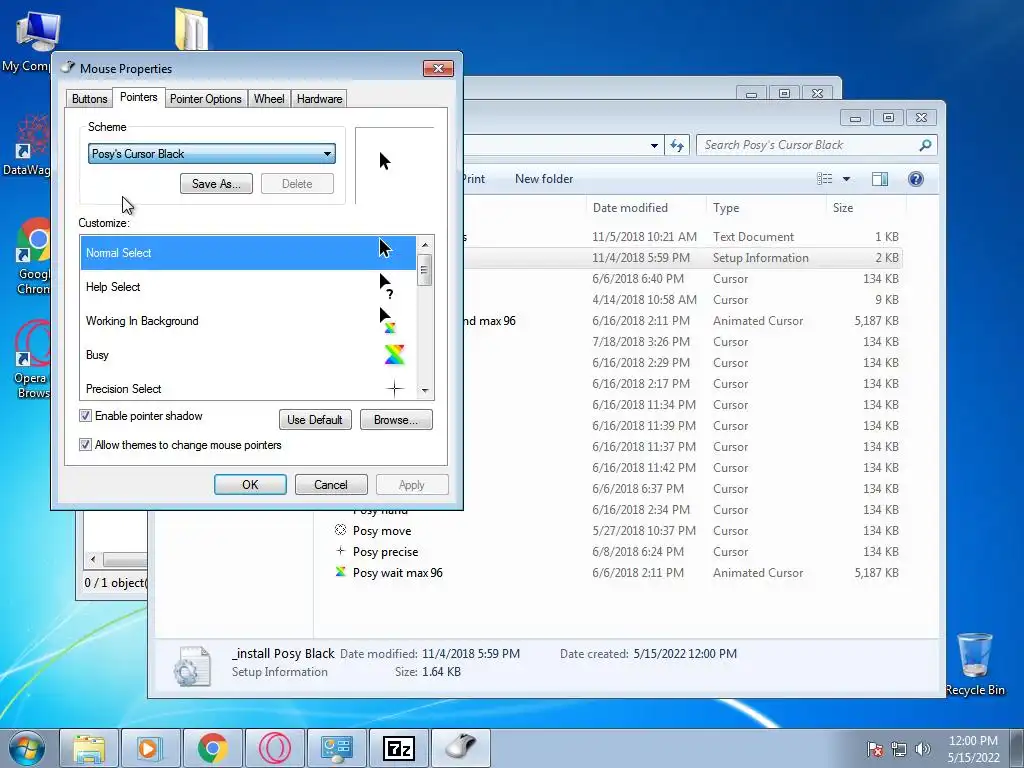Click Cancel in Mouse Properties

click(331, 485)
